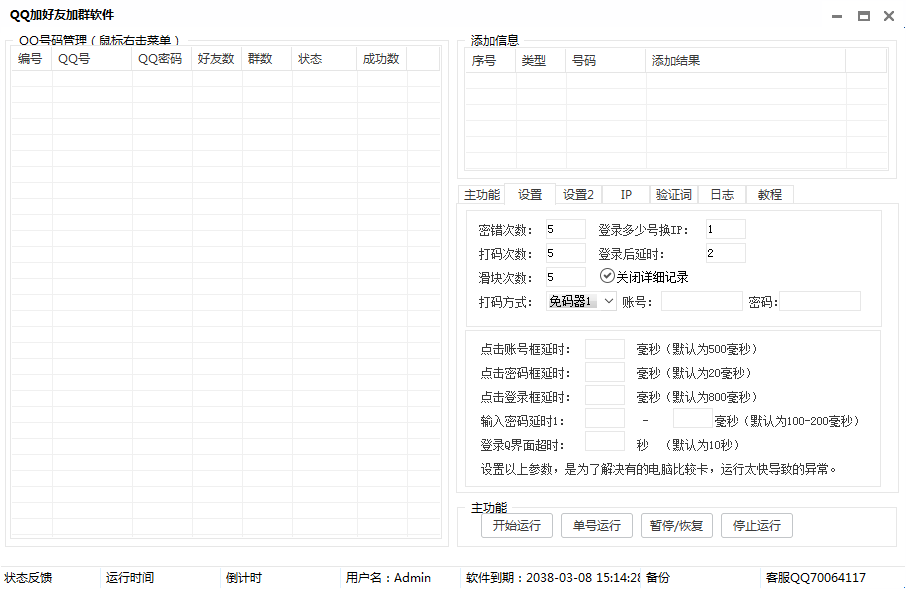
Task: Click the 开始运行 button
Action: tap(517, 525)
